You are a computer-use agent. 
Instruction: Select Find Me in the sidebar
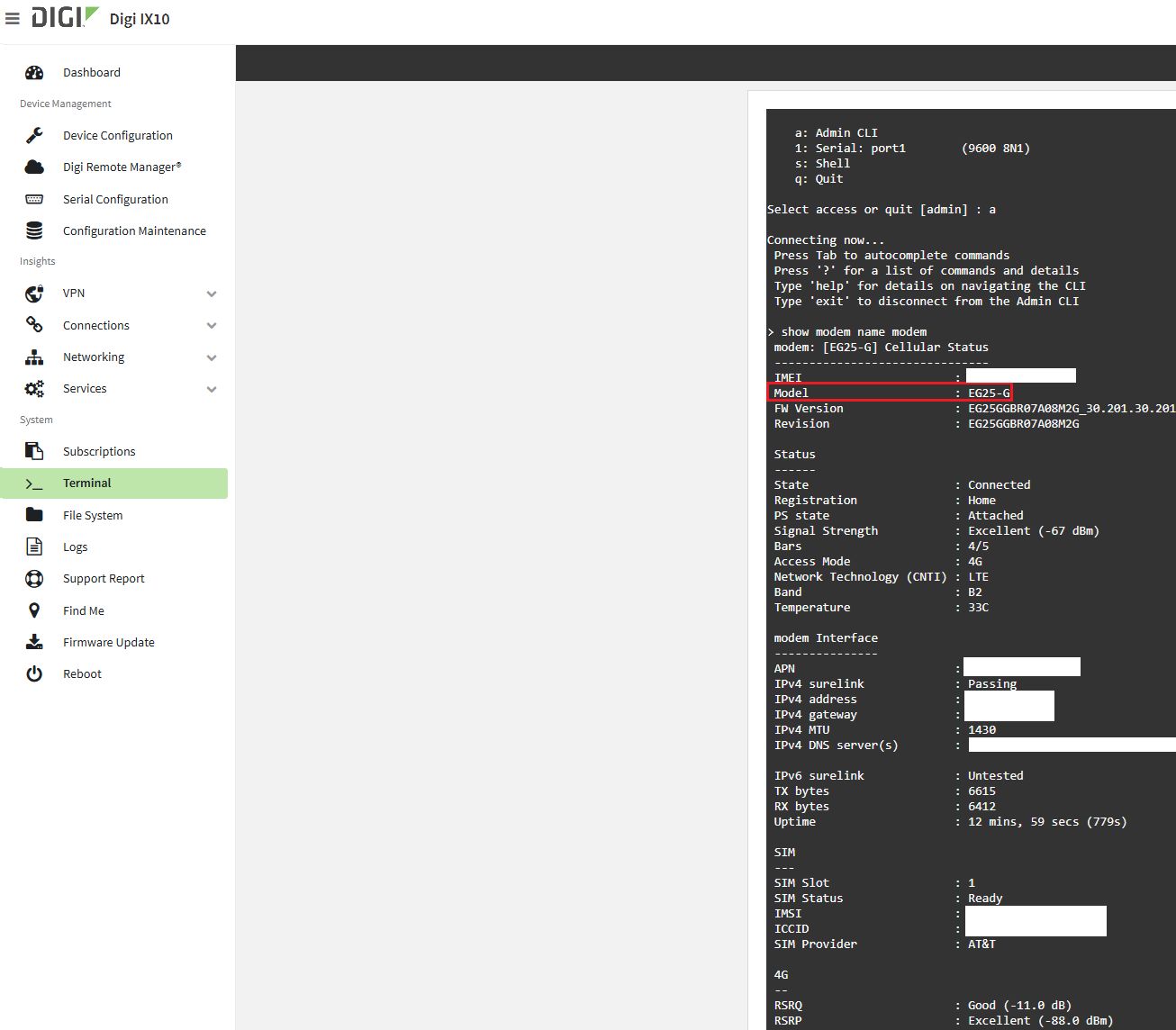pos(84,610)
